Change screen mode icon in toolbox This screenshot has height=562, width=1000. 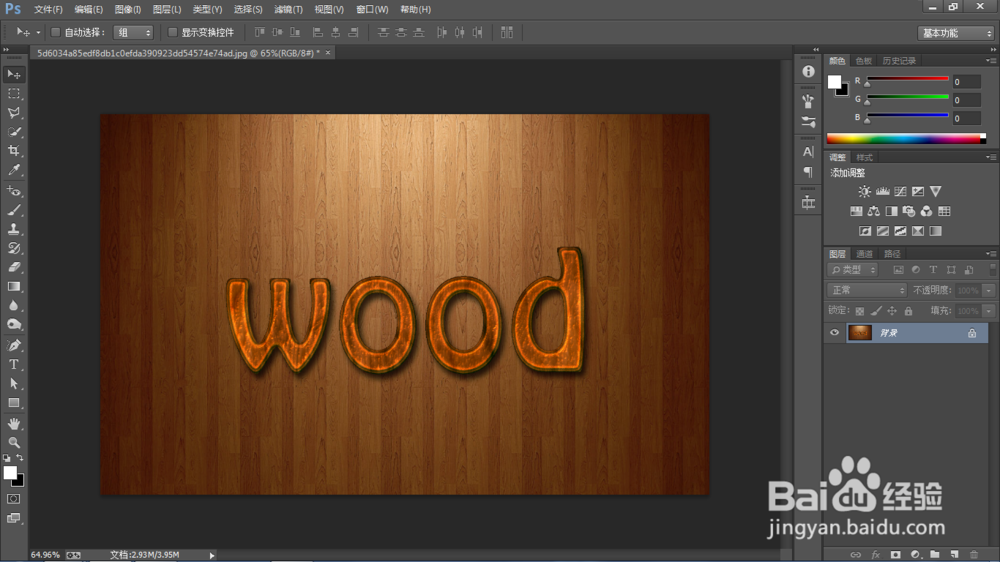[13, 518]
